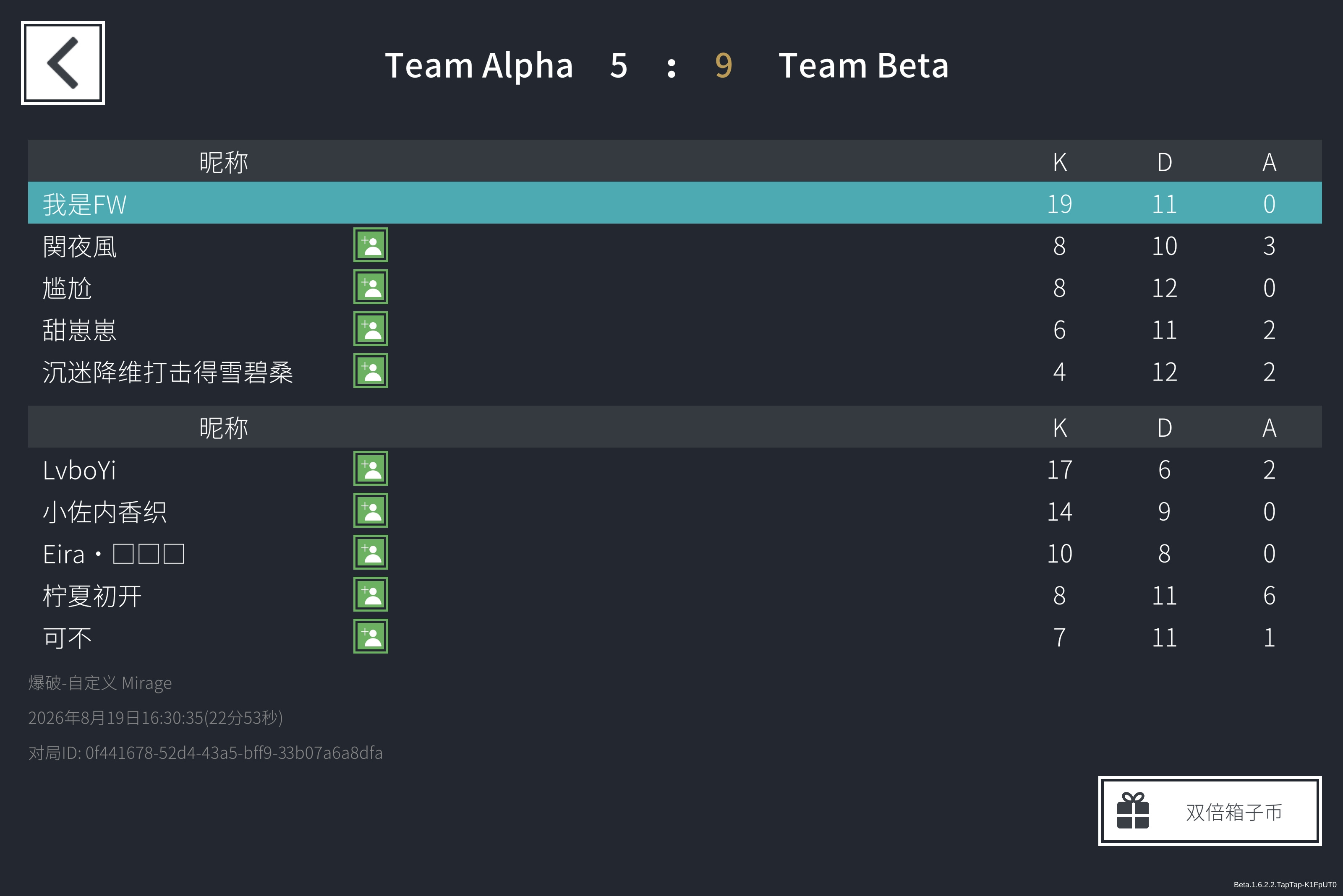This screenshot has height=896, width=1343.
Task: Click the 爆破-自定义 Mirage map label
Action: coord(100,683)
